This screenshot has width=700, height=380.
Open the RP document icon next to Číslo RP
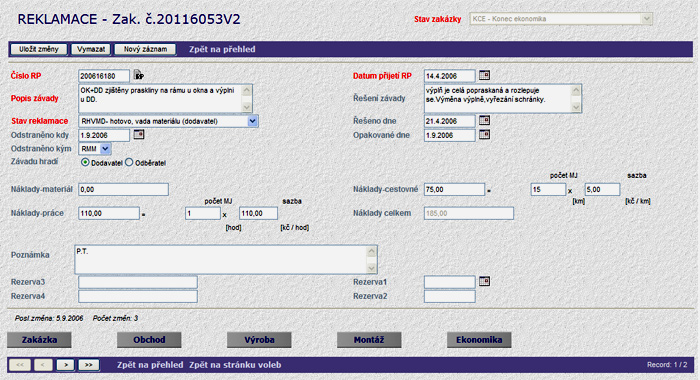(139, 75)
